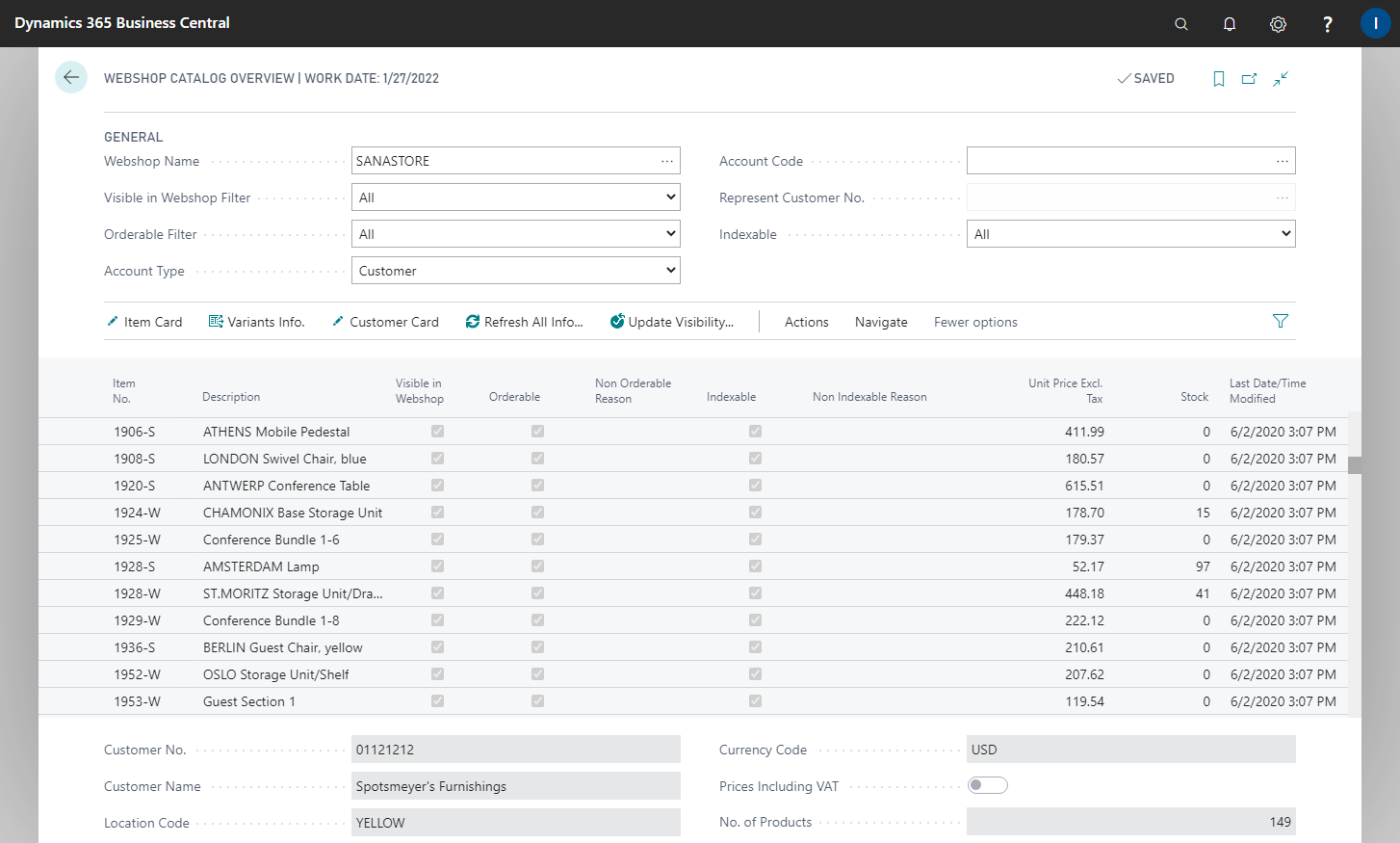Click unit price 448.18

(1084, 593)
